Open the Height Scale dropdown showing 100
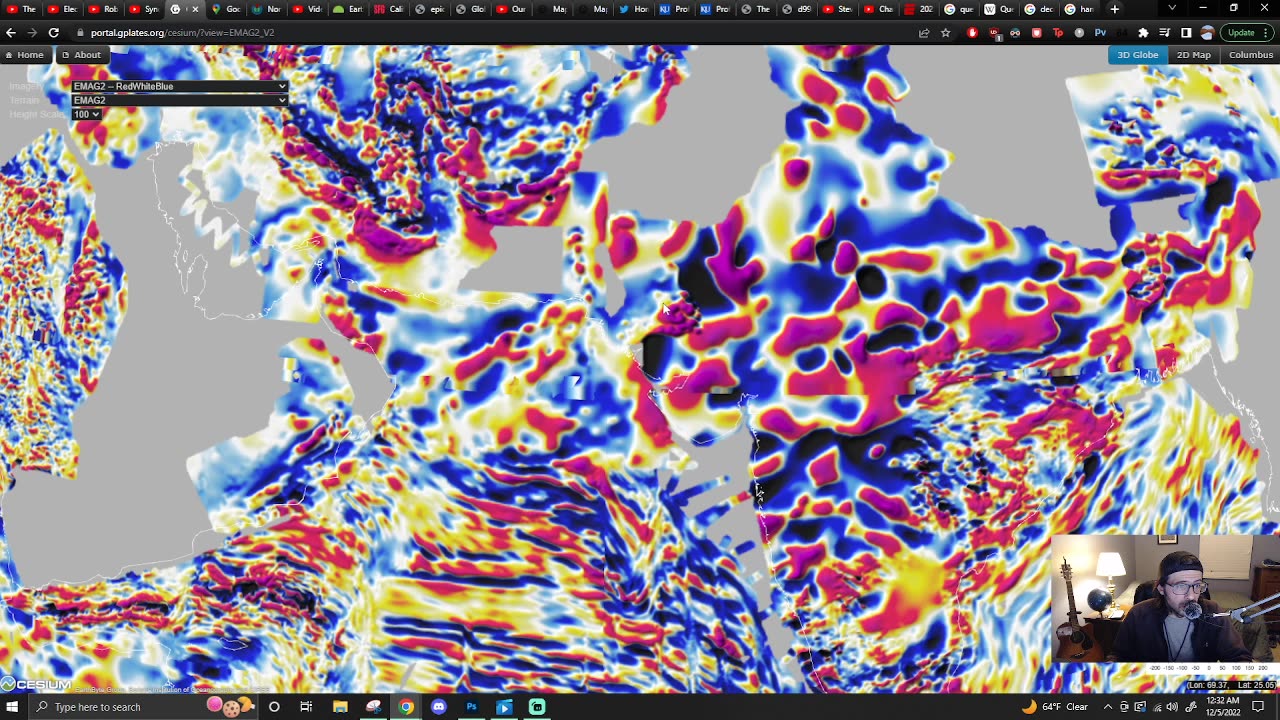Image resolution: width=1280 pixels, height=720 pixels. click(x=86, y=114)
